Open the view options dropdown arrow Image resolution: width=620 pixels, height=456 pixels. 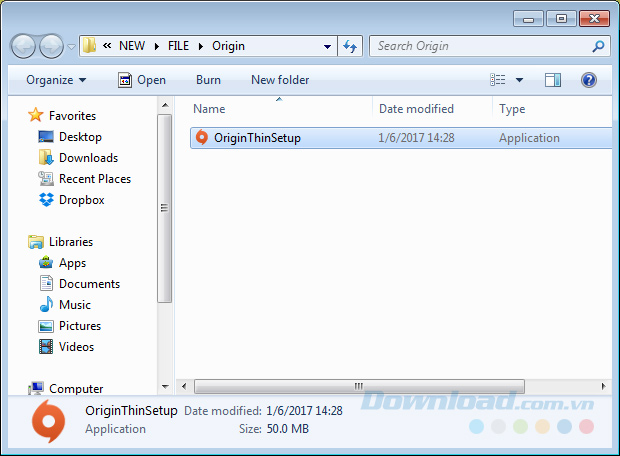pos(519,80)
